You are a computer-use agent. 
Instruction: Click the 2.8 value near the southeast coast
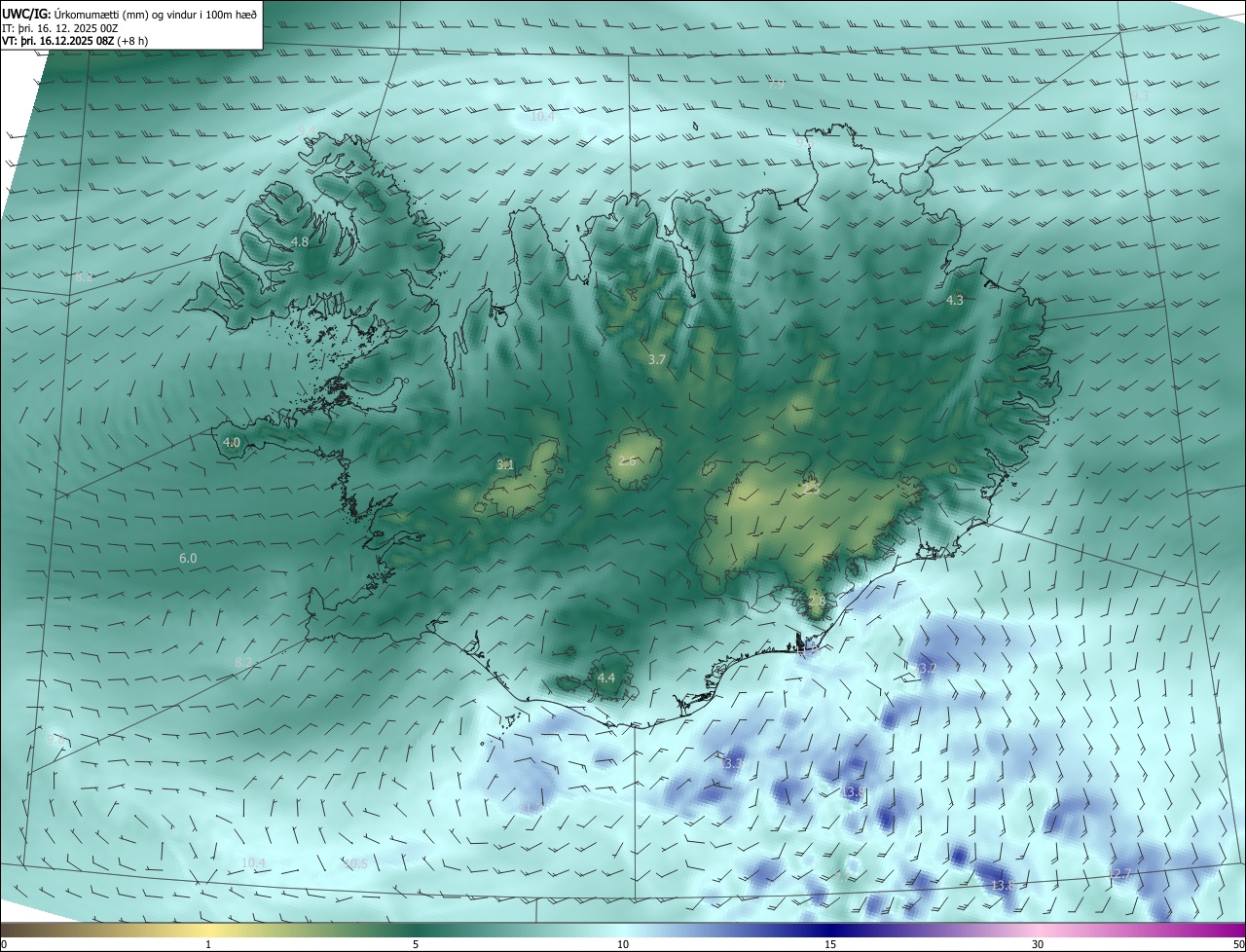(x=816, y=603)
